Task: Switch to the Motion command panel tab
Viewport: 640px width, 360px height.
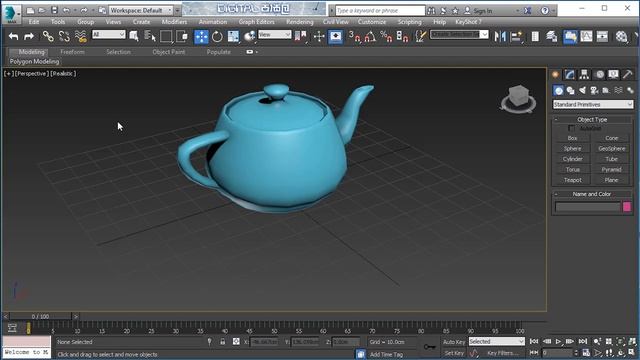Action: click(x=600, y=74)
